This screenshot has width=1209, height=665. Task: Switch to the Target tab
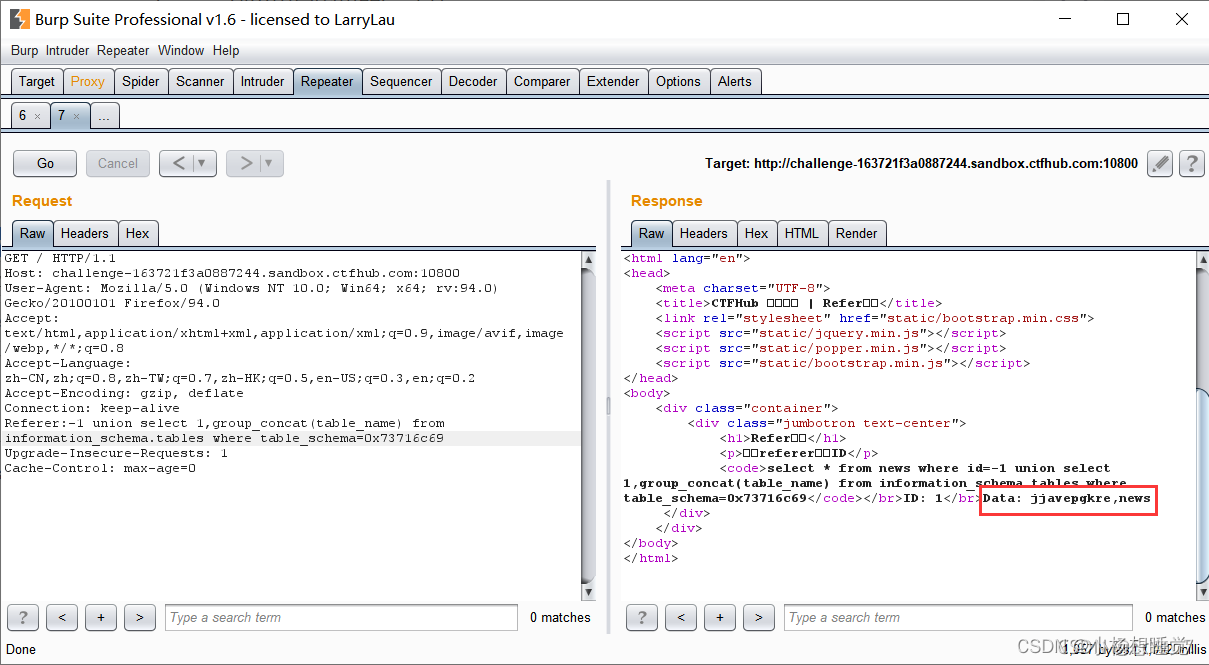37,81
